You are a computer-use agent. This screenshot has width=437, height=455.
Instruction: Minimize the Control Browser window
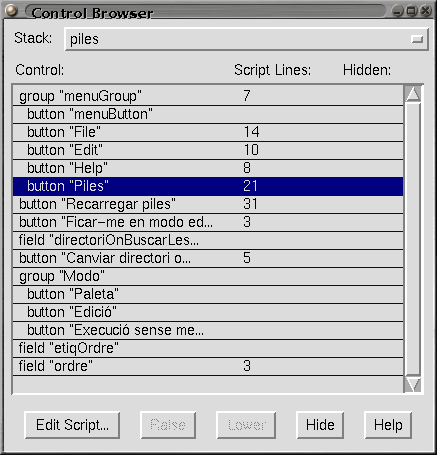pos(397,11)
